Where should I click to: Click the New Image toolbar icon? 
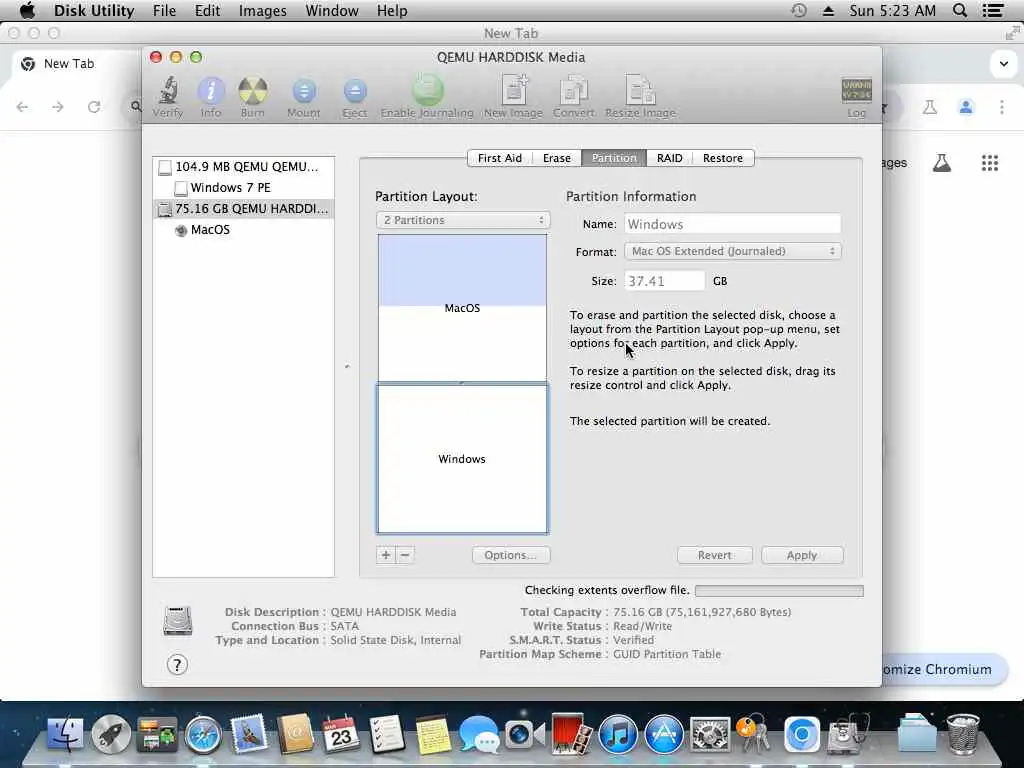[x=513, y=97]
